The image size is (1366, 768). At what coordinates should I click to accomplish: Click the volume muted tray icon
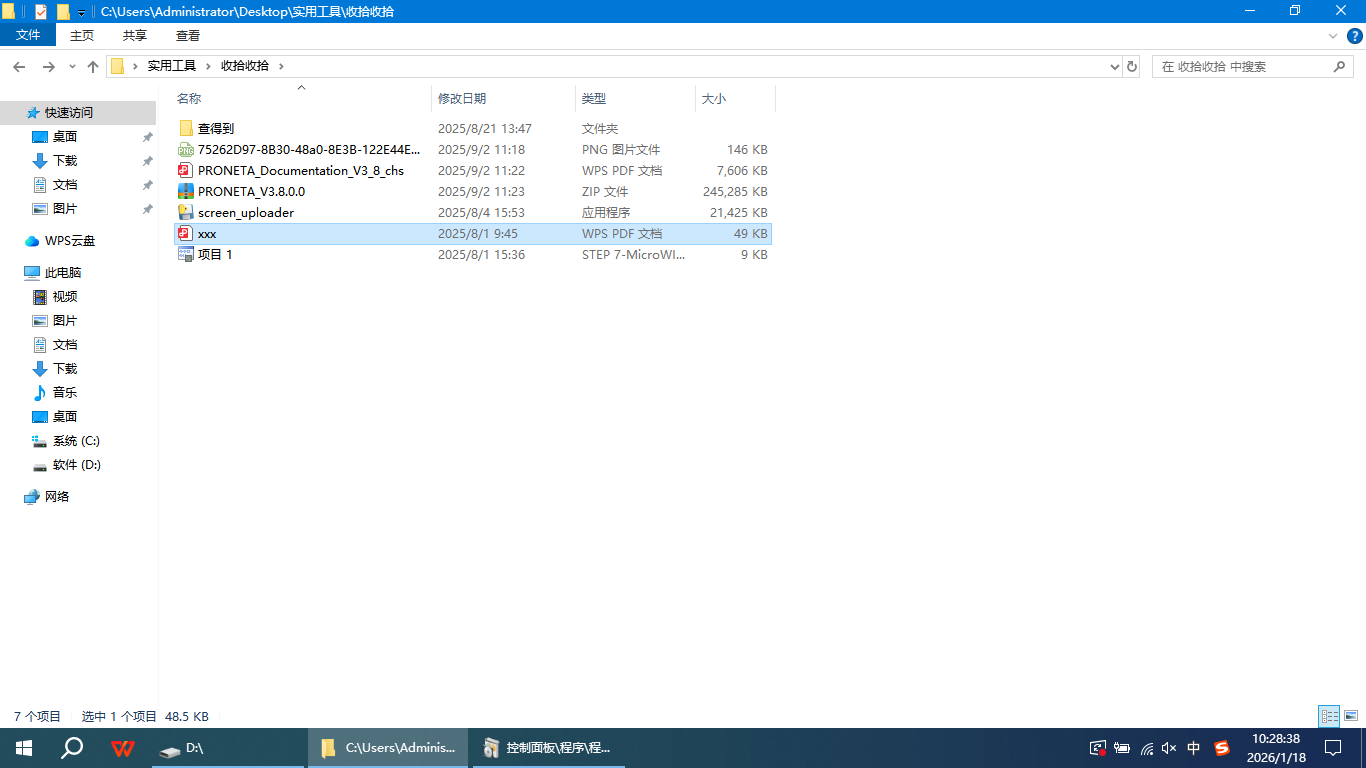[1169, 748]
